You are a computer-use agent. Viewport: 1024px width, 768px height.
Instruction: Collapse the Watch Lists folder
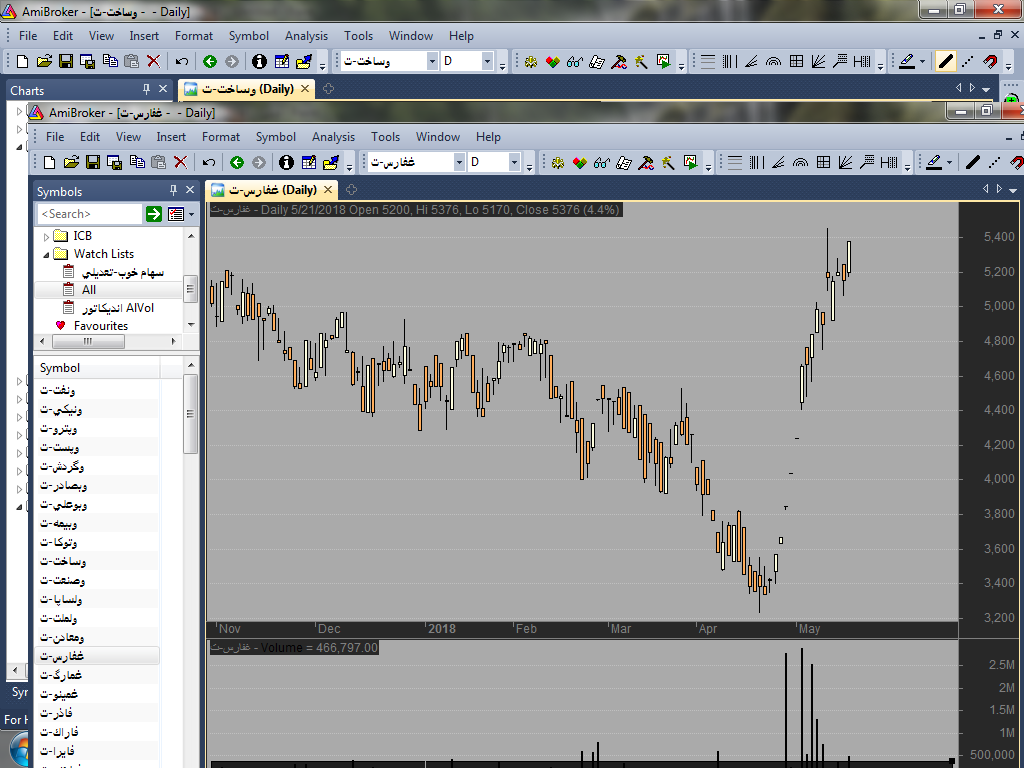46,254
